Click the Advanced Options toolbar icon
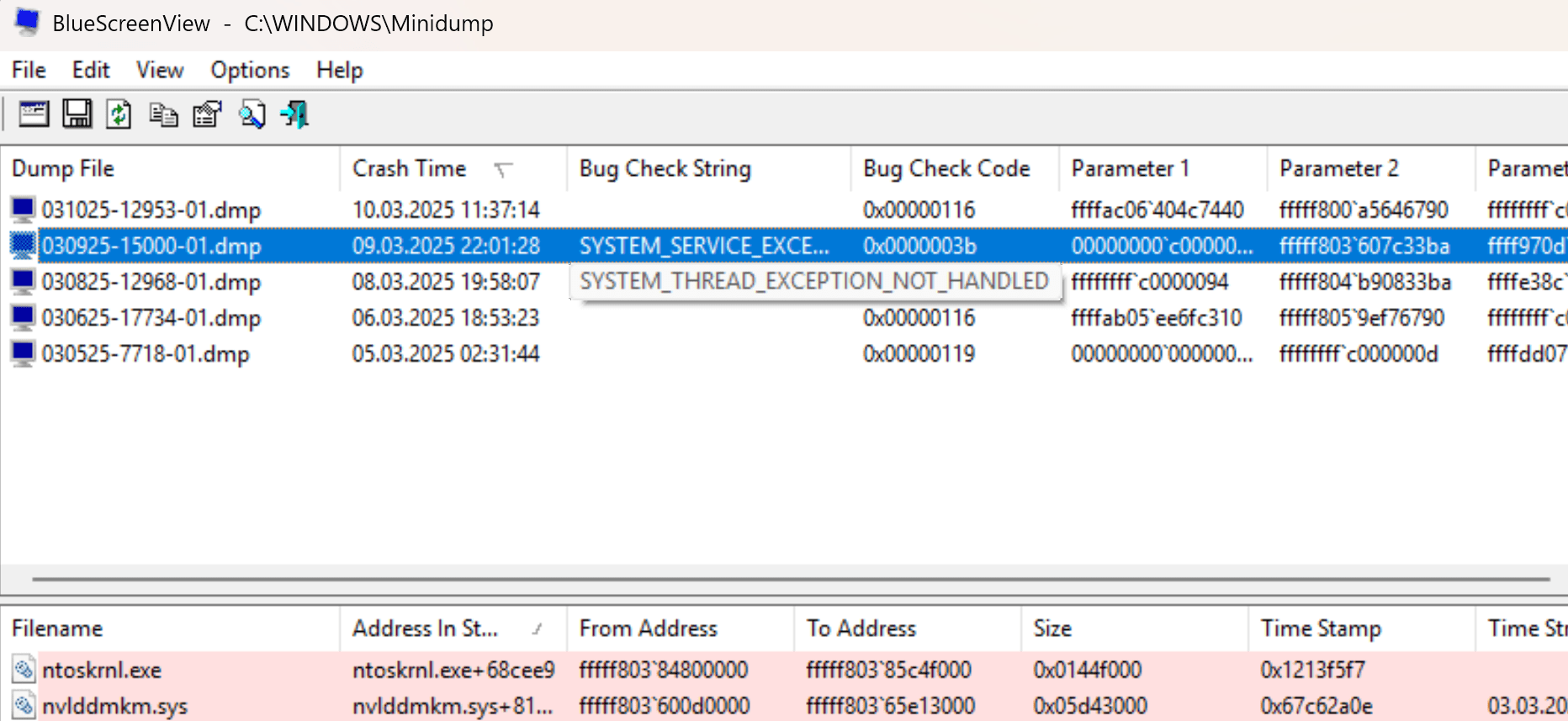The image size is (1568, 721). 34,114
